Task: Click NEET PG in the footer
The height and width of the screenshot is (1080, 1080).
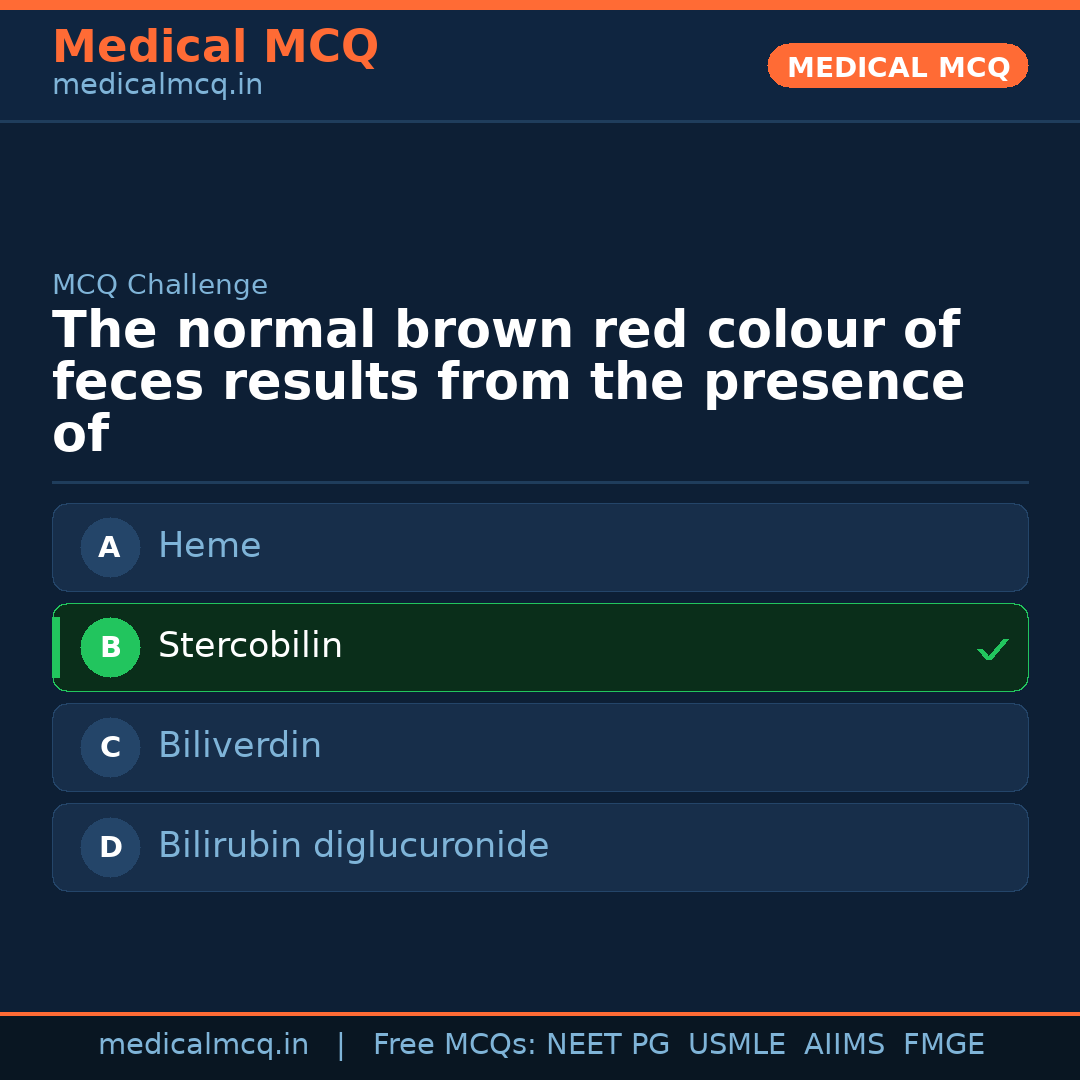Action: 608,1045
